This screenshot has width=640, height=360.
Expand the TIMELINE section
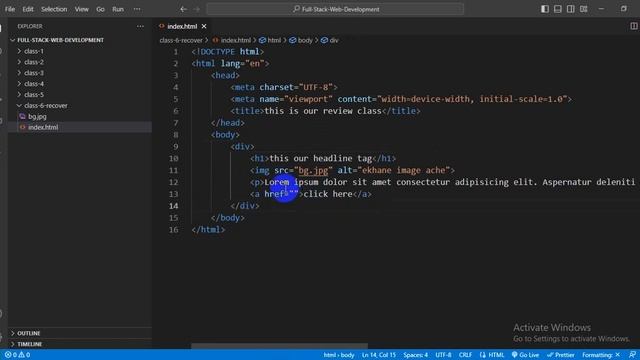pyautogui.click(x=29, y=344)
